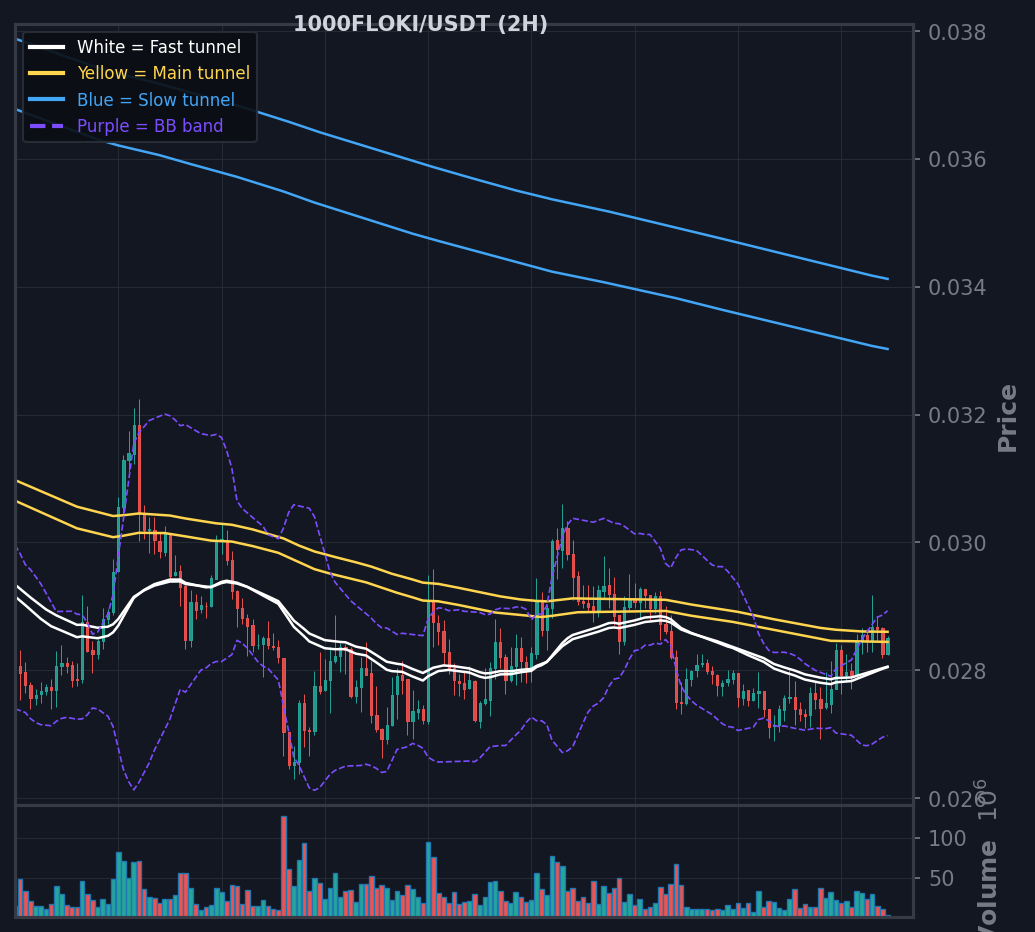Click the 50 volume axis label

pos(941,879)
